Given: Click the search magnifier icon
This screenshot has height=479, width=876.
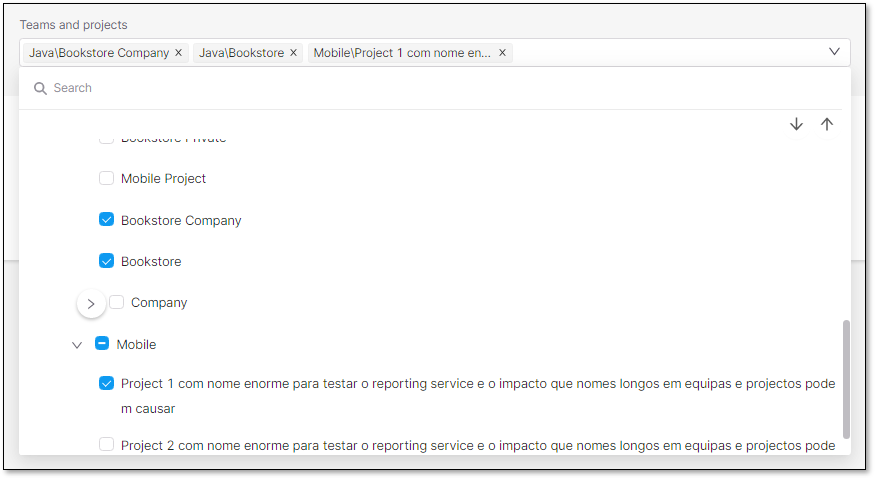Looking at the screenshot, I should [40, 88].
